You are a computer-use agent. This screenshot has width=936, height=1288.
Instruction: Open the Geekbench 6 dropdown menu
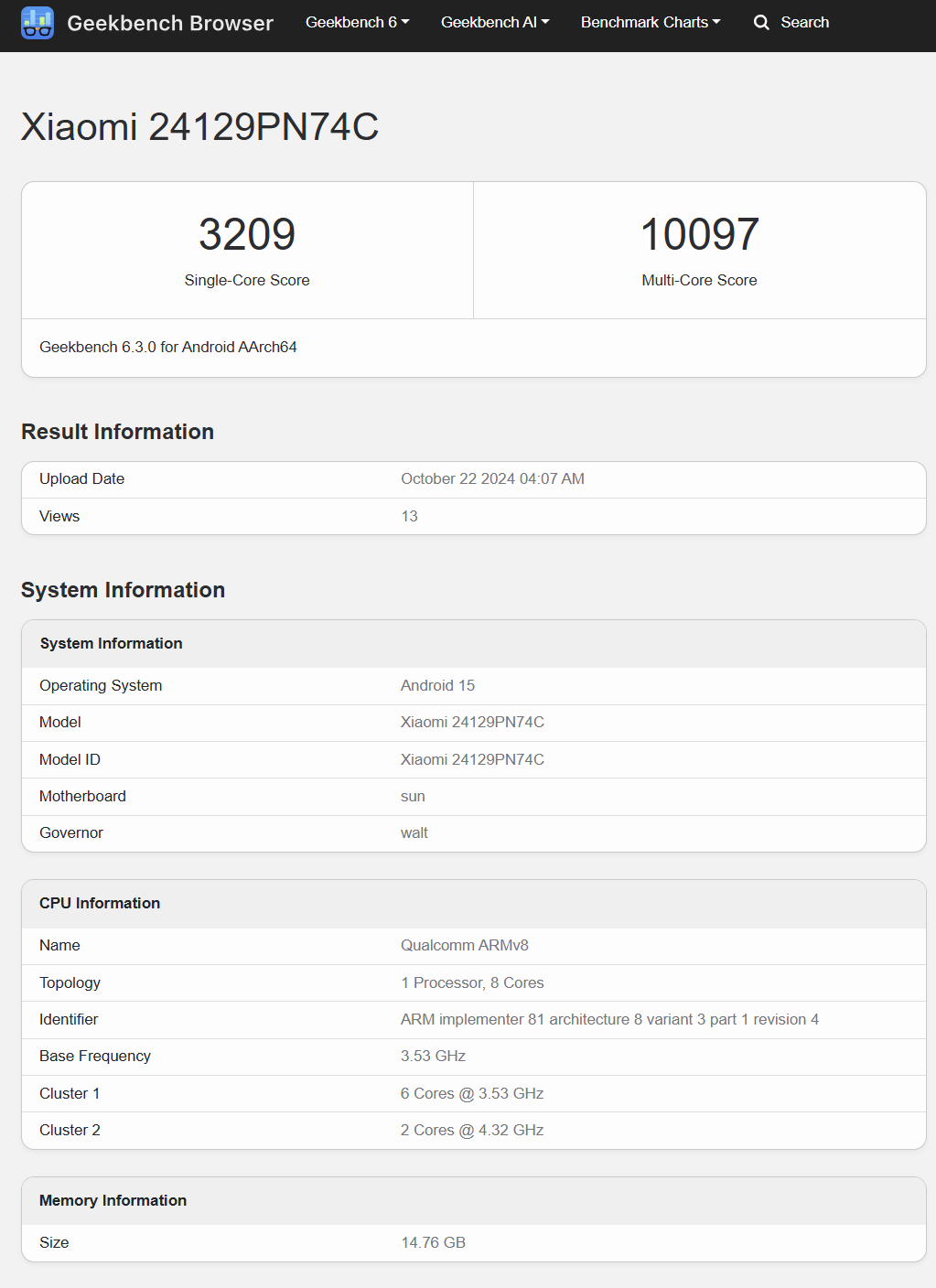(x=358, y=22)
